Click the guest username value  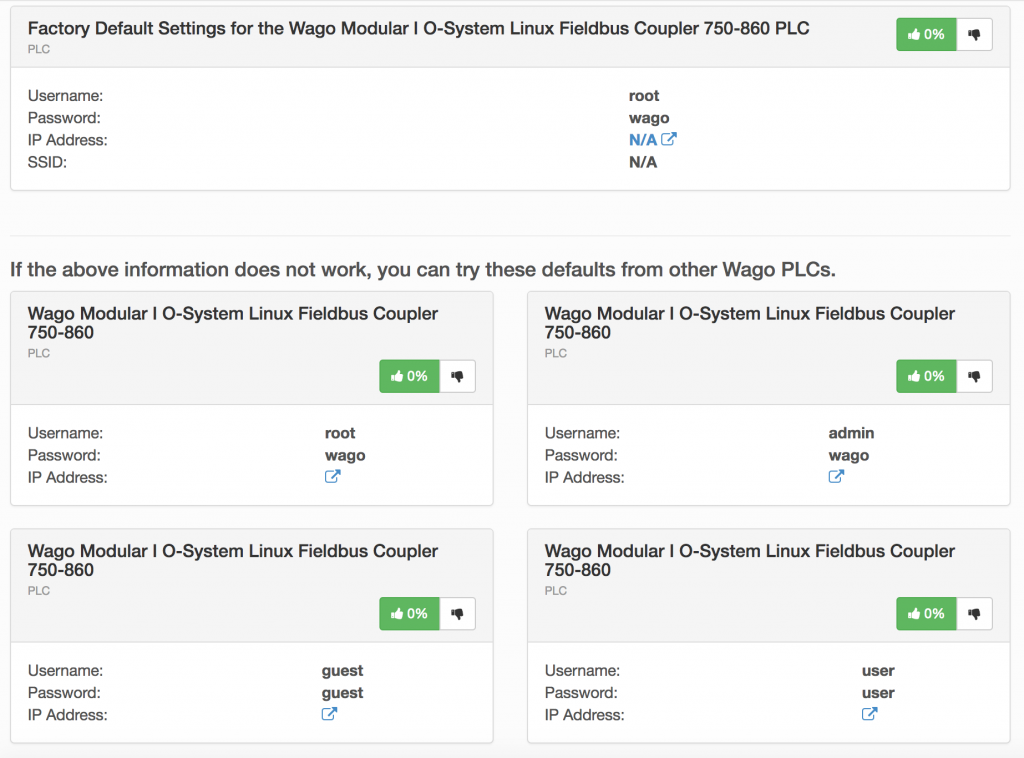tap(342, 671)
